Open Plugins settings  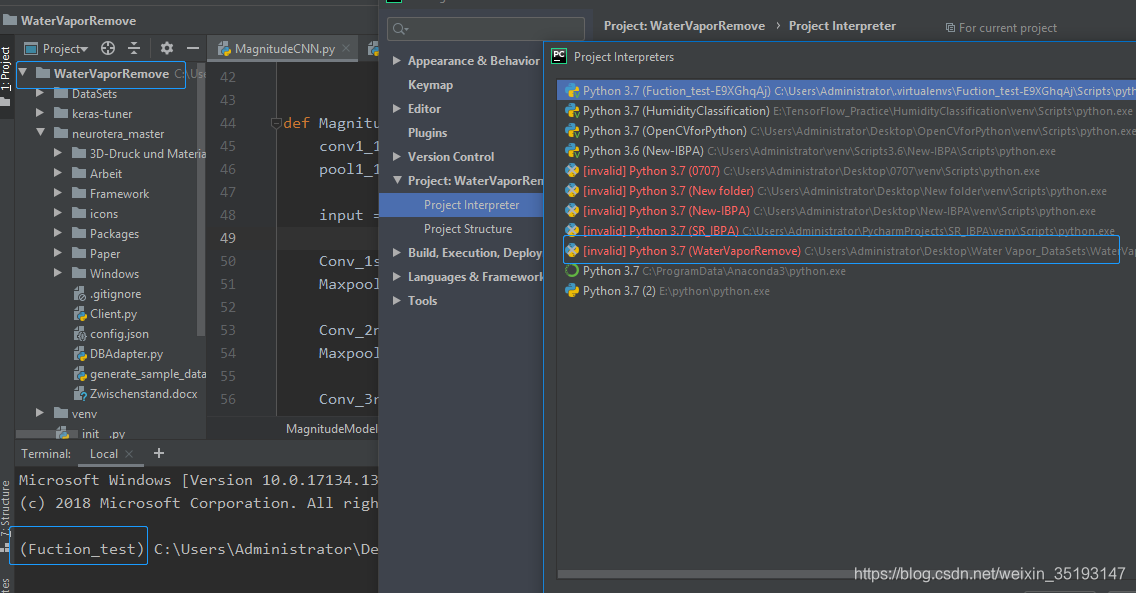(x=427, y=133)
